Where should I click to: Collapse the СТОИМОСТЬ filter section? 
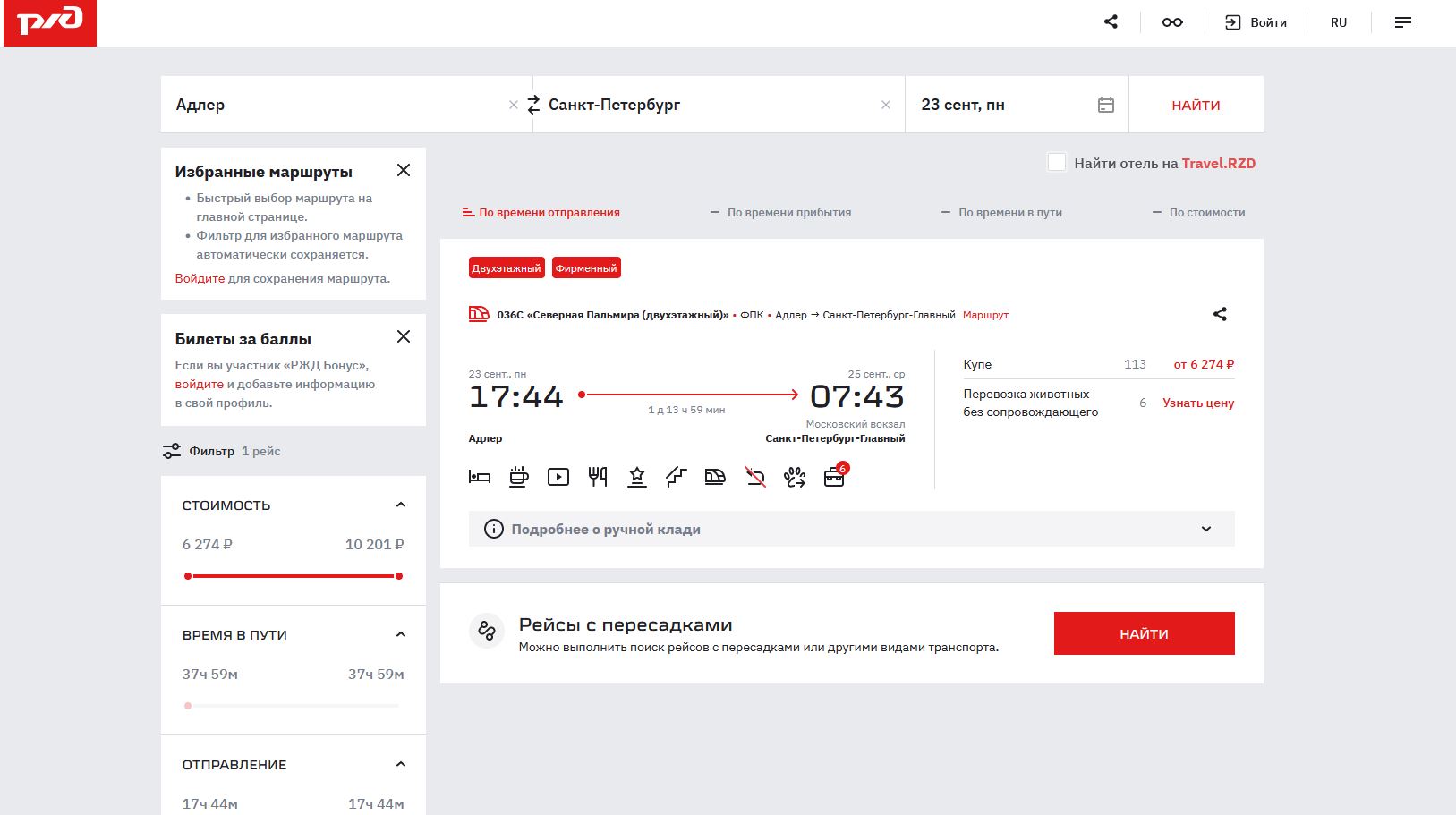tap(400, 505)
